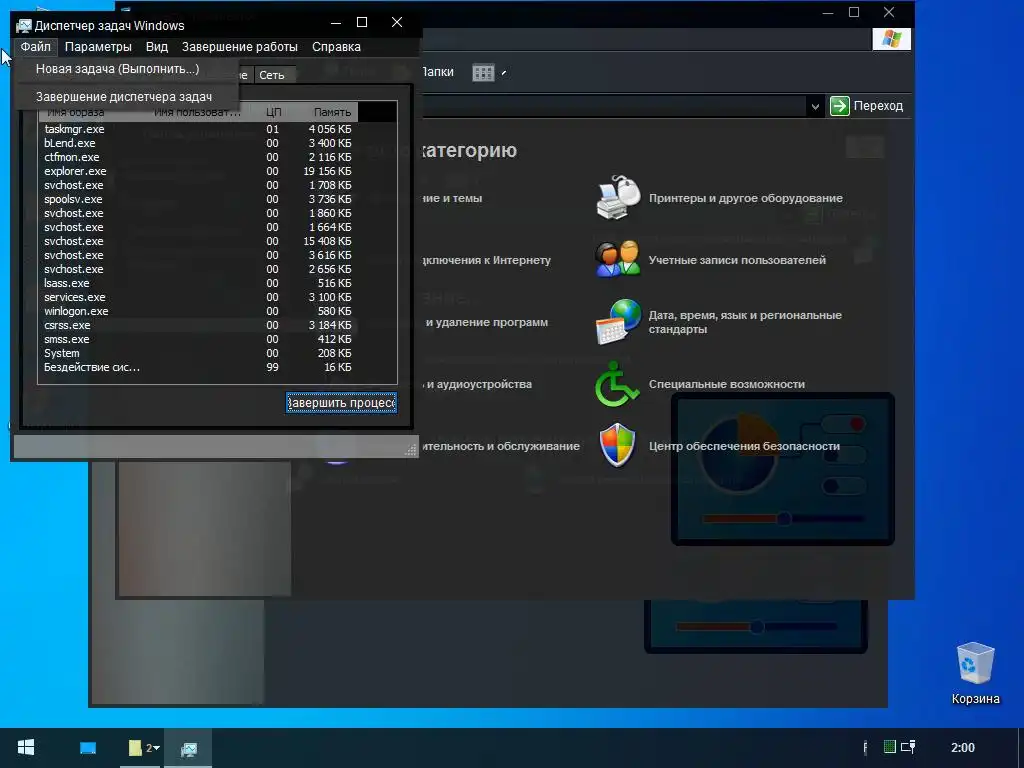Select the ctfmon.exe process row
This screenshot has width=1024, height=768.
pos(198,157)
